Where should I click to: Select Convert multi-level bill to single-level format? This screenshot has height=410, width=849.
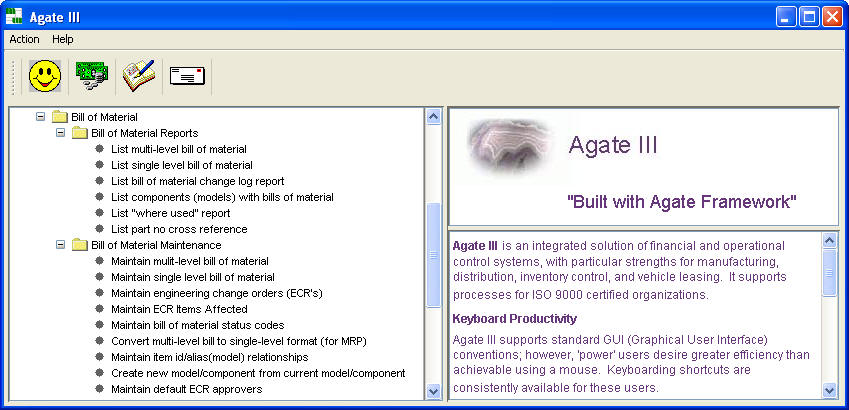tap(239, 341)
